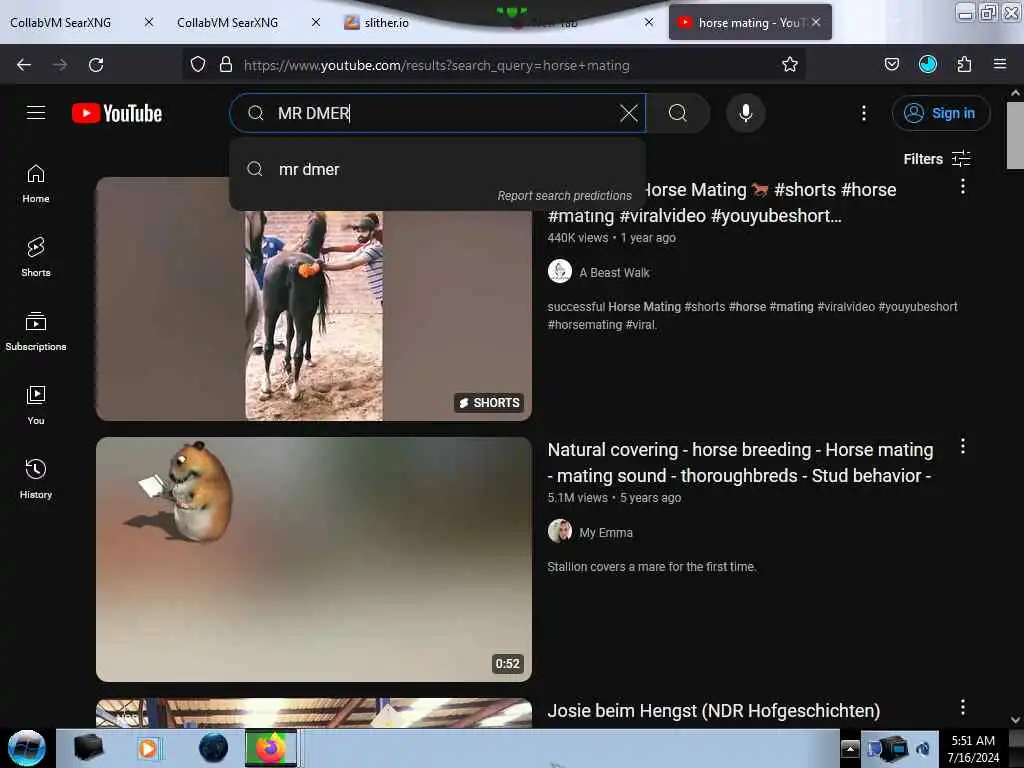
Task: Open Shorts in sidebar
Action: point(36,257)
